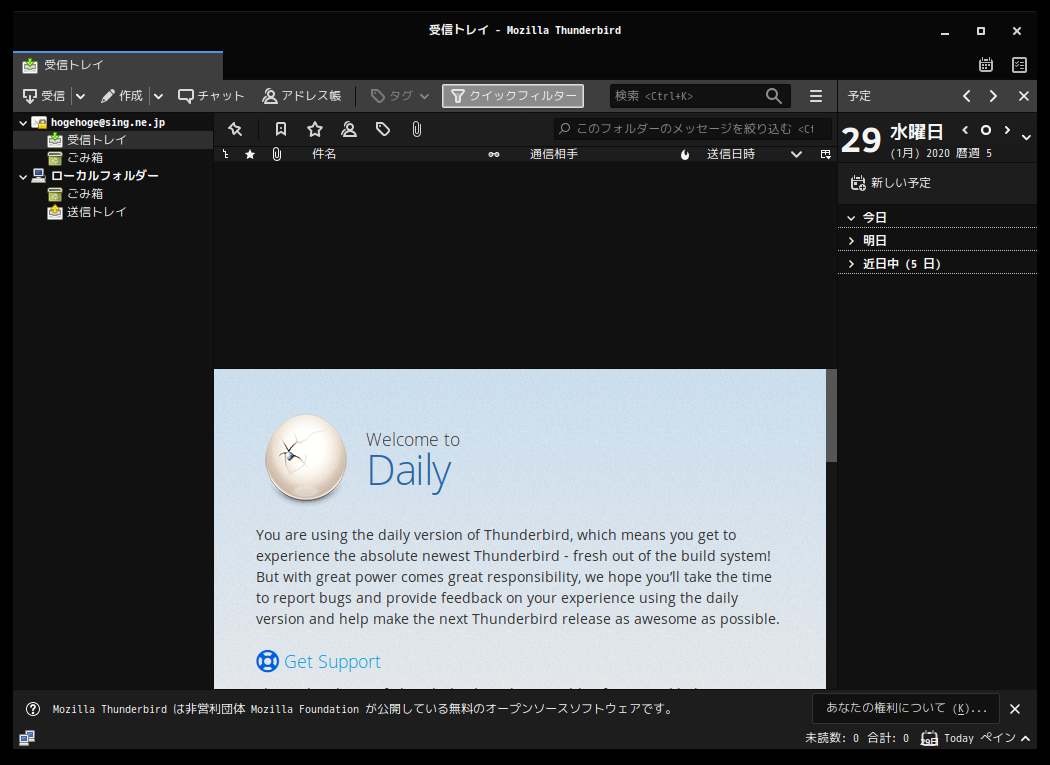The image size is (1050, 765).
Task: Click the attachment column header
Action: (x=277, y=154)
